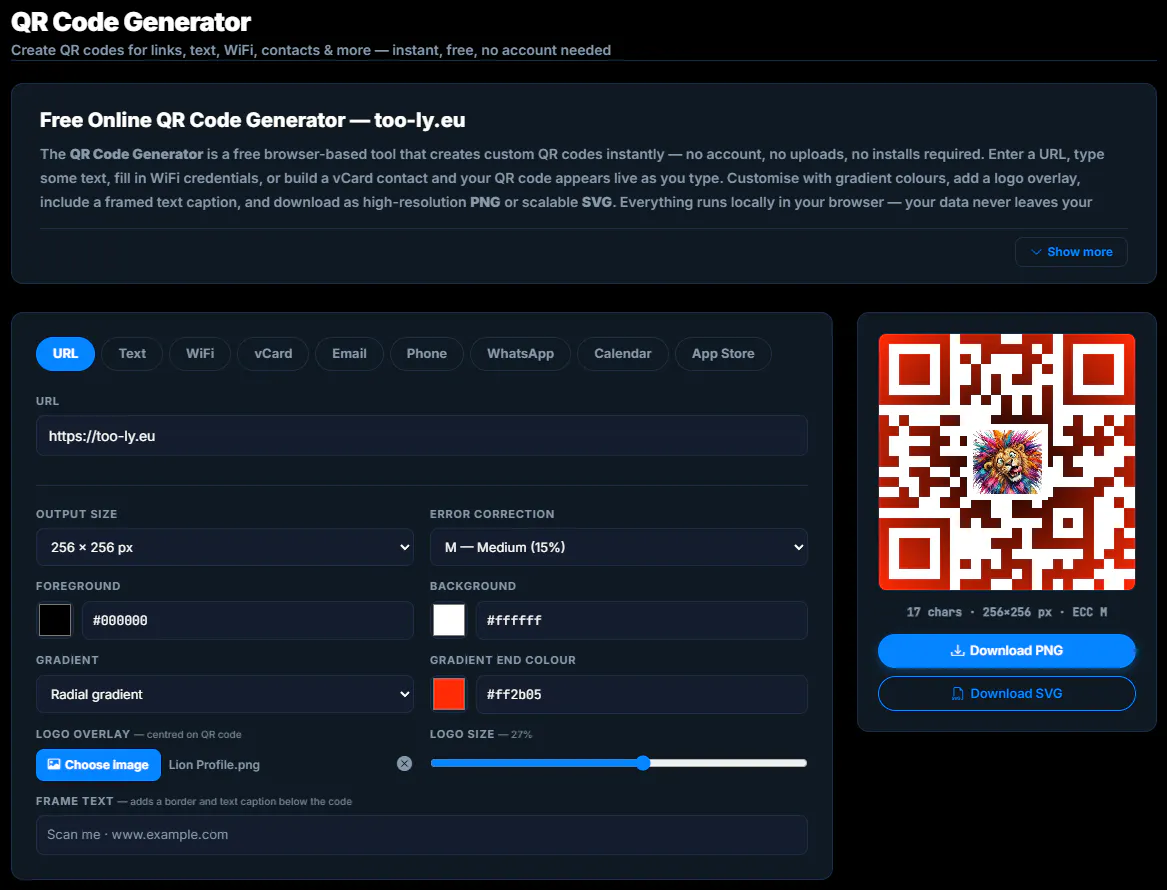Open the Error Correction dropdown

click(x=618, y=547)
